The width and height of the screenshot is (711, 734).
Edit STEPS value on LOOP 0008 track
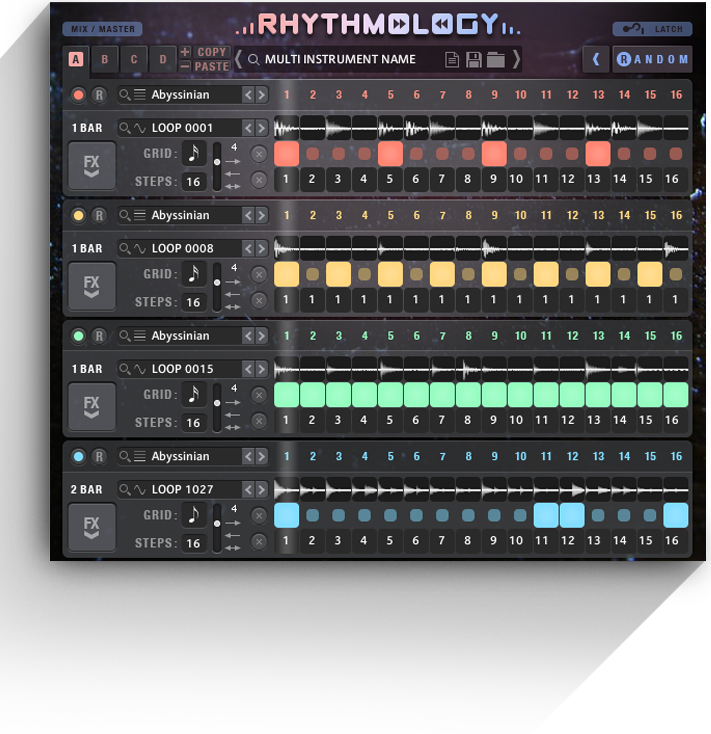[193, 302]
